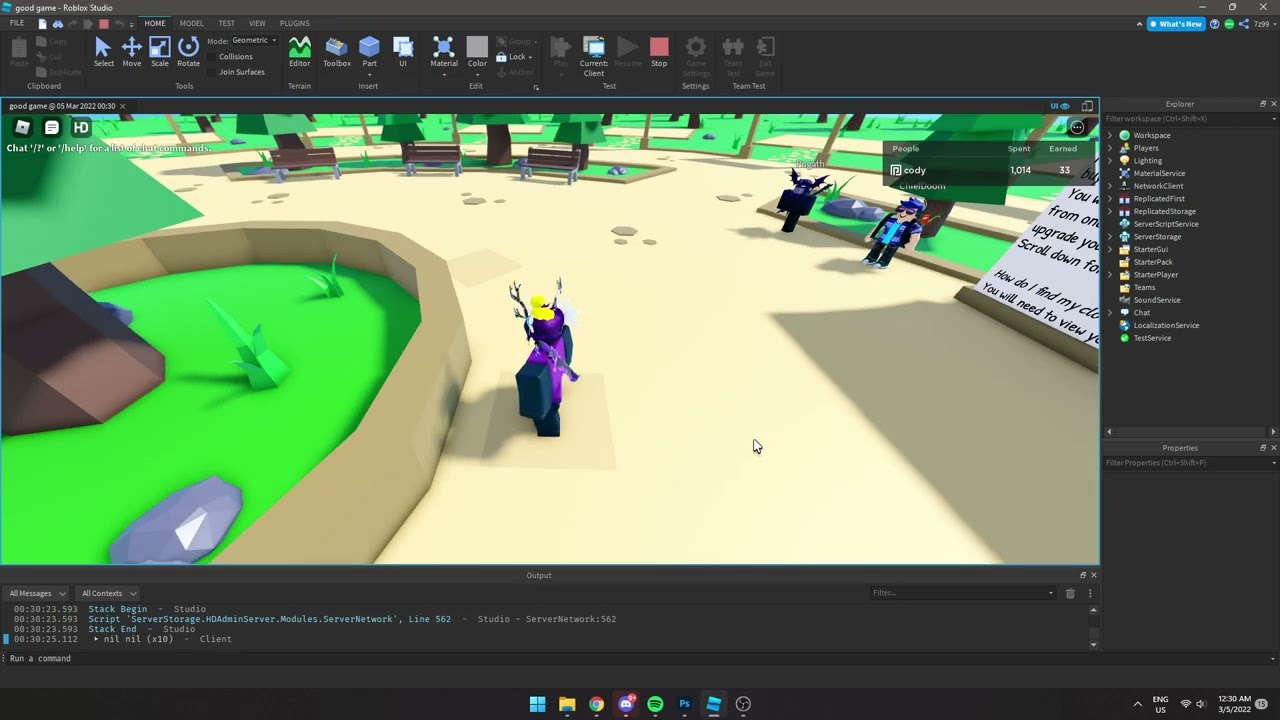This screenshot has width=1280, height=720.
Task: Stop the running playtest
Action: point(659,52)
